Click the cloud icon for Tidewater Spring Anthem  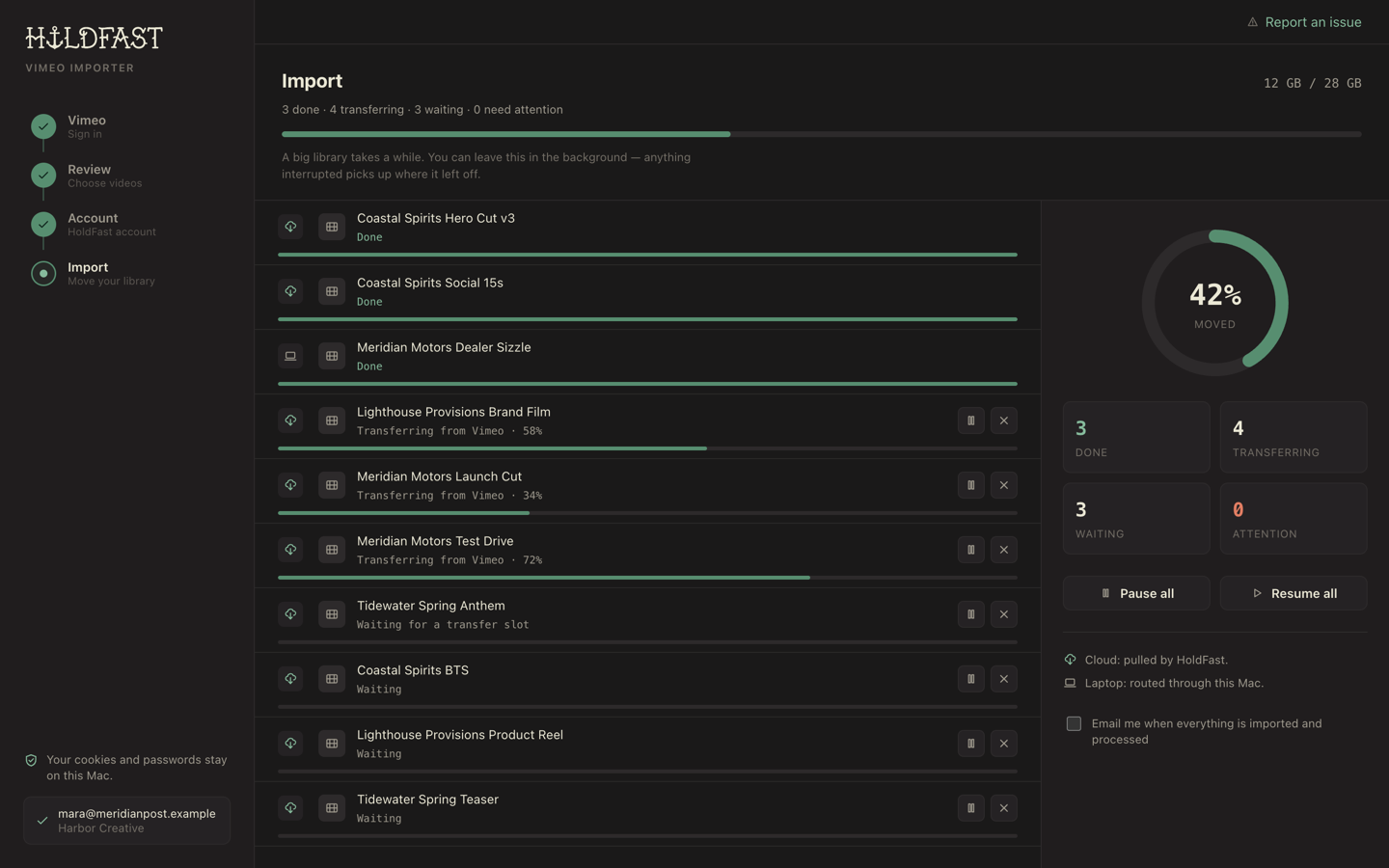click(x=290, y=614)
